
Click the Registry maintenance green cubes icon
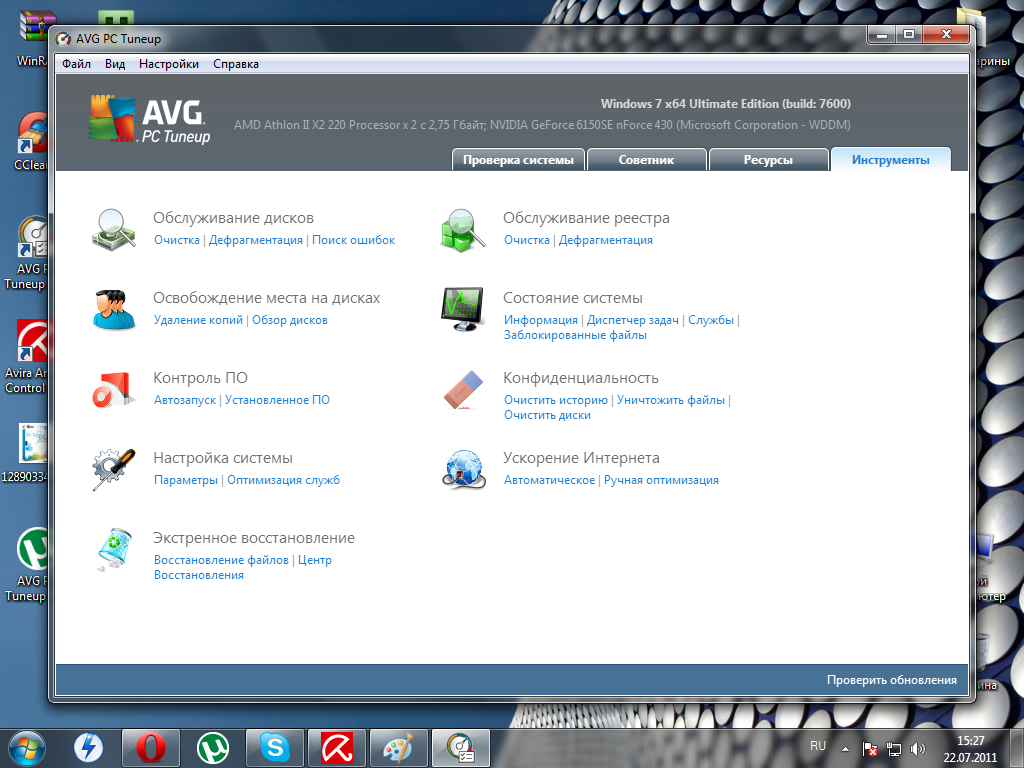pyautogui.click(x=463, y=230)
